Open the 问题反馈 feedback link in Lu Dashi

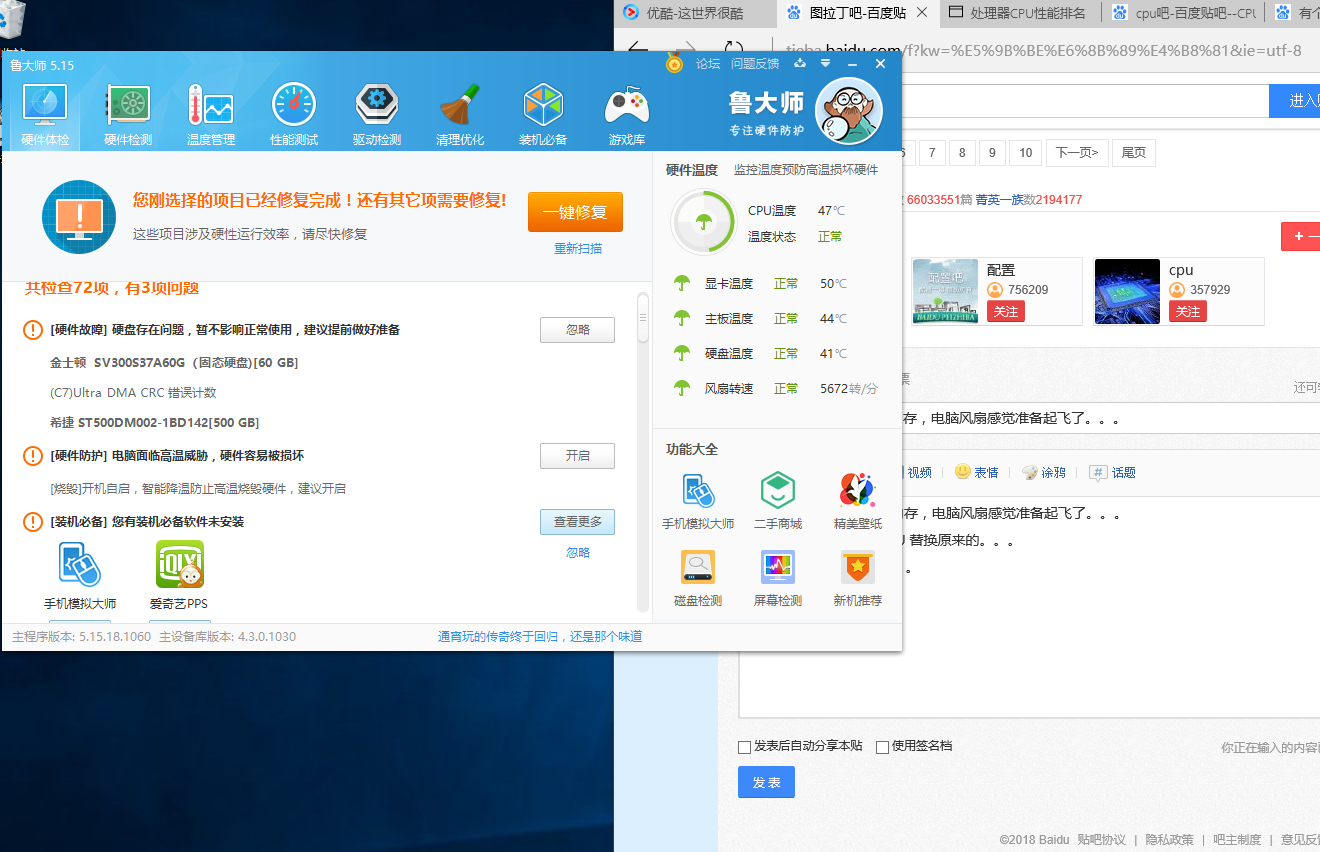[x=755, y=64]
